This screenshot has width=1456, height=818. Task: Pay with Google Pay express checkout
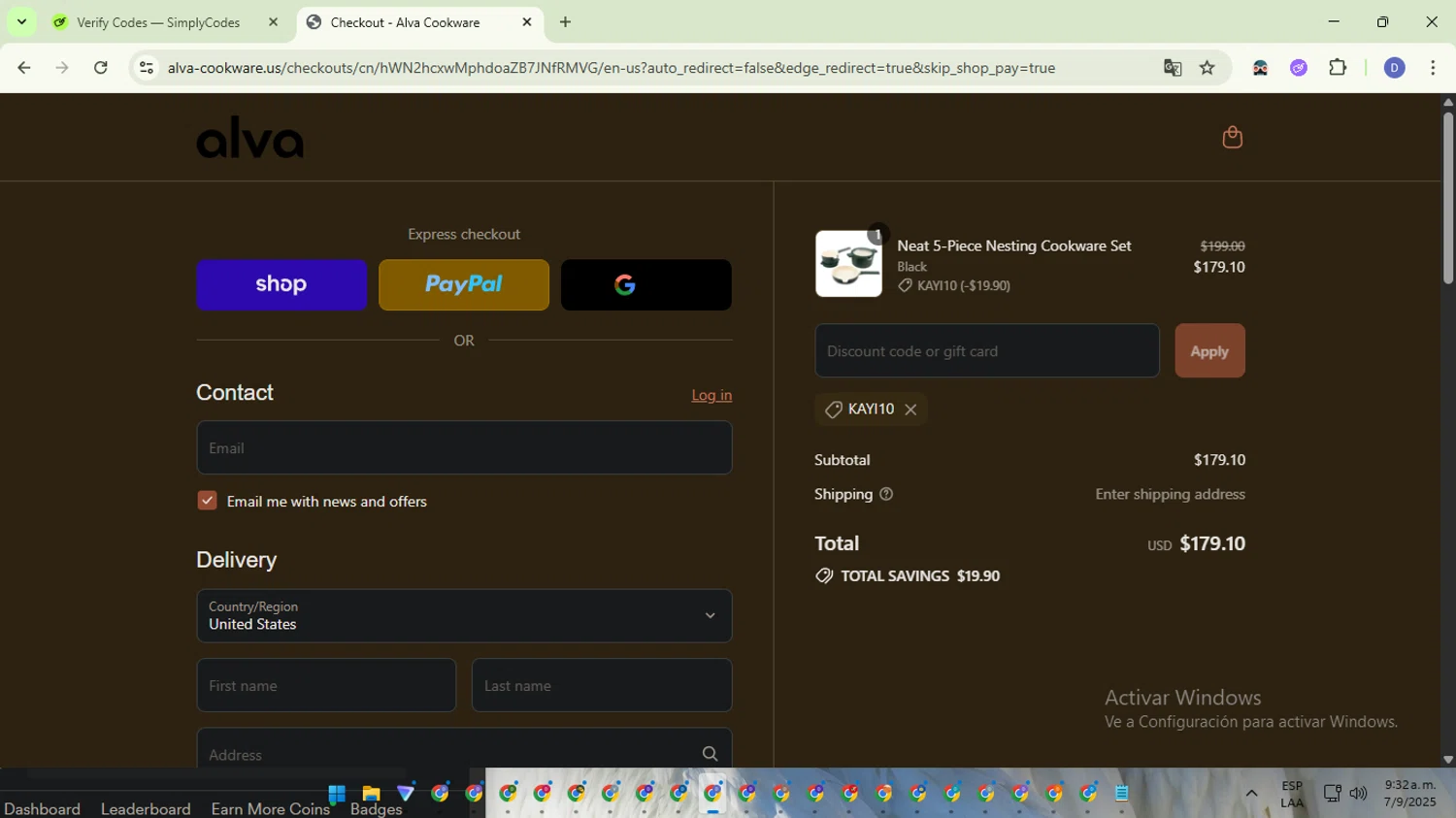pyautogui.click(x=646, y=284)
